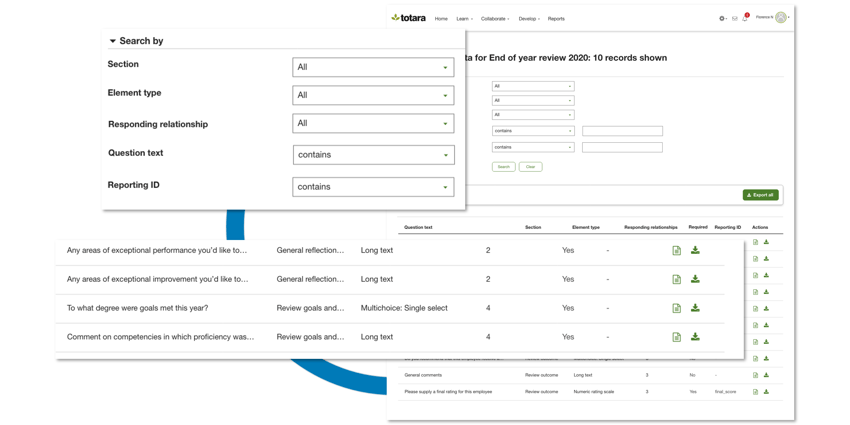Select 'Comment on competencies in which proficiency' question

(x=160, y=337)
